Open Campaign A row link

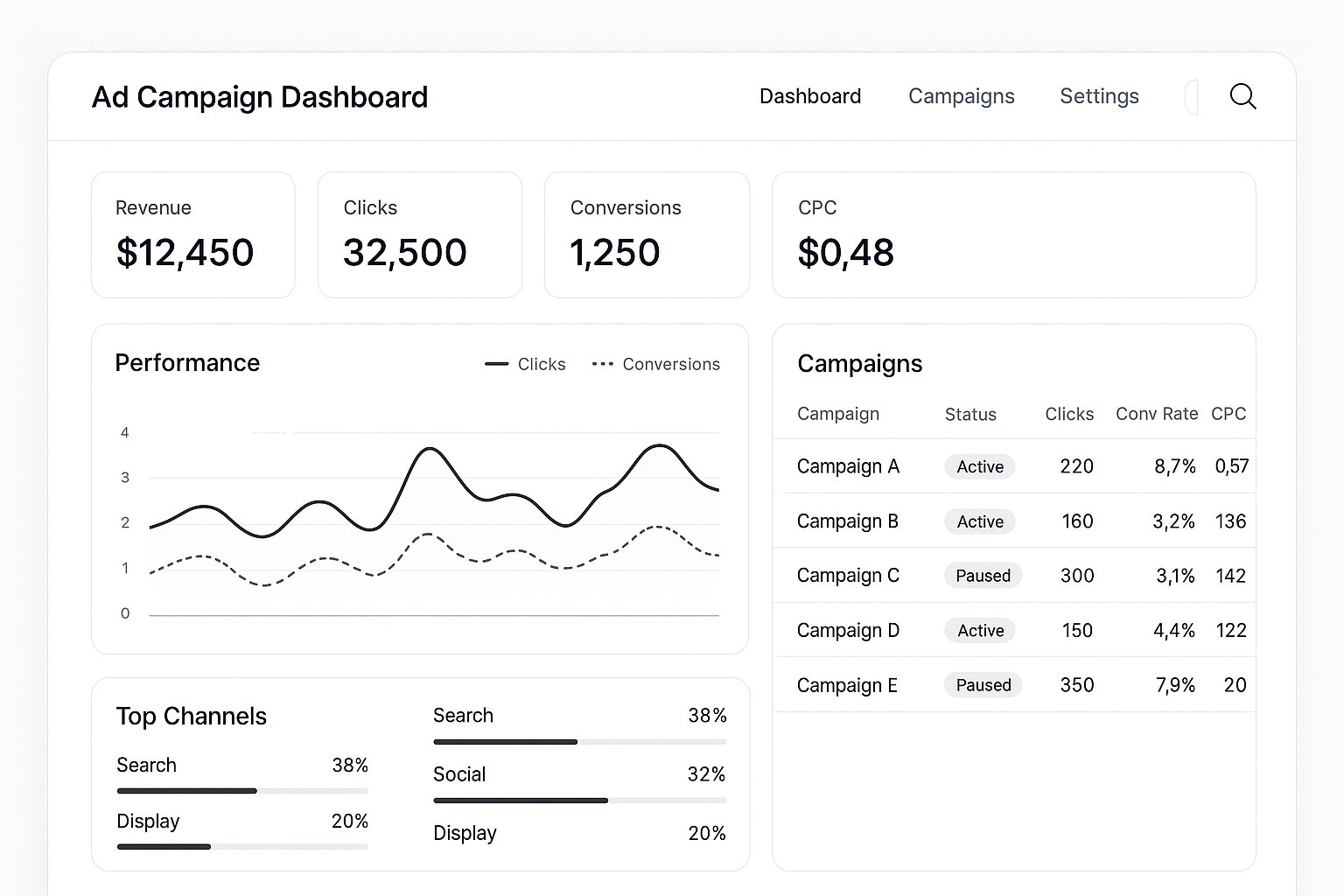pyautogui.click(x=848, y=466)
